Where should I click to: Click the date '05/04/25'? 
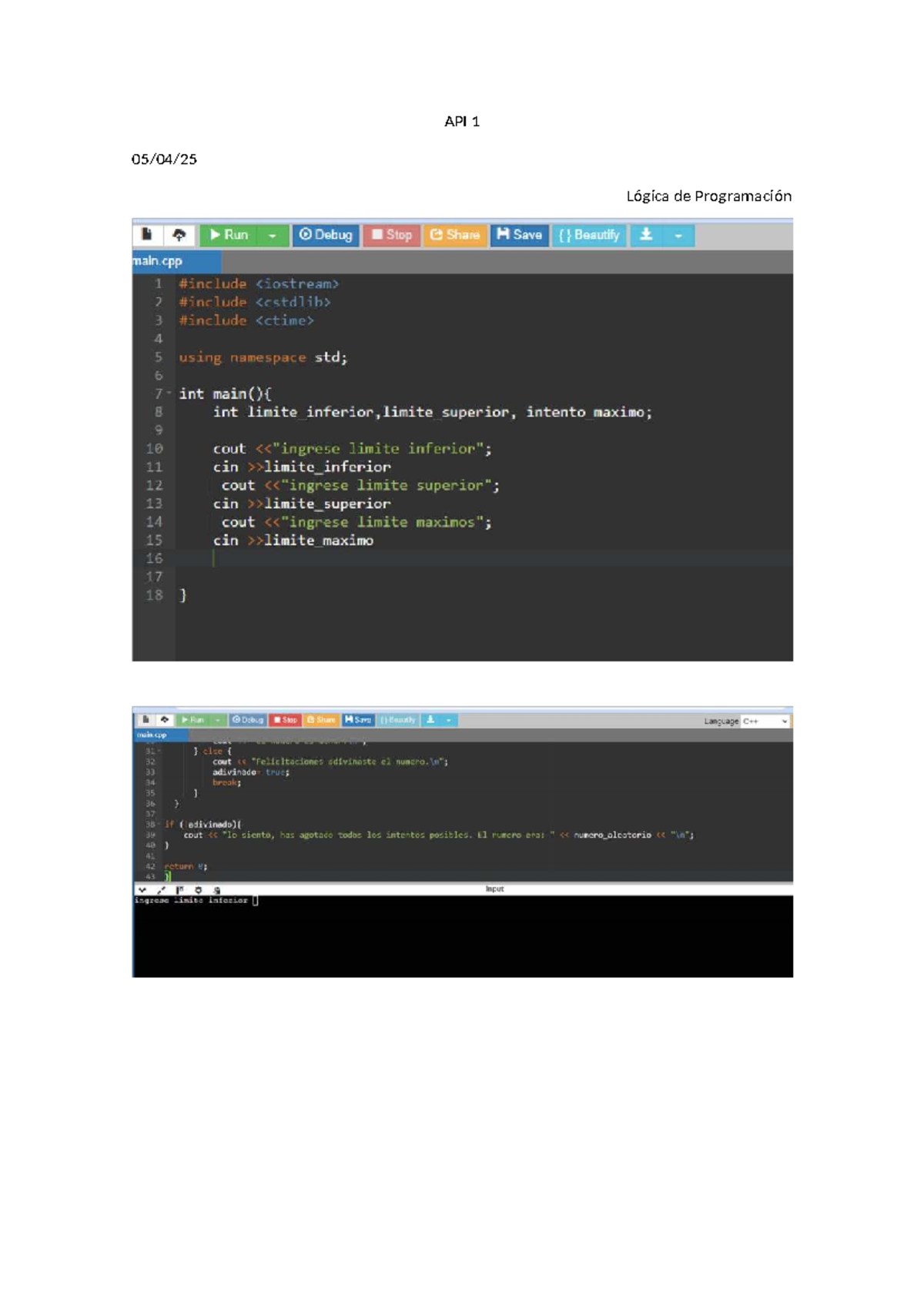pos(164,159)
